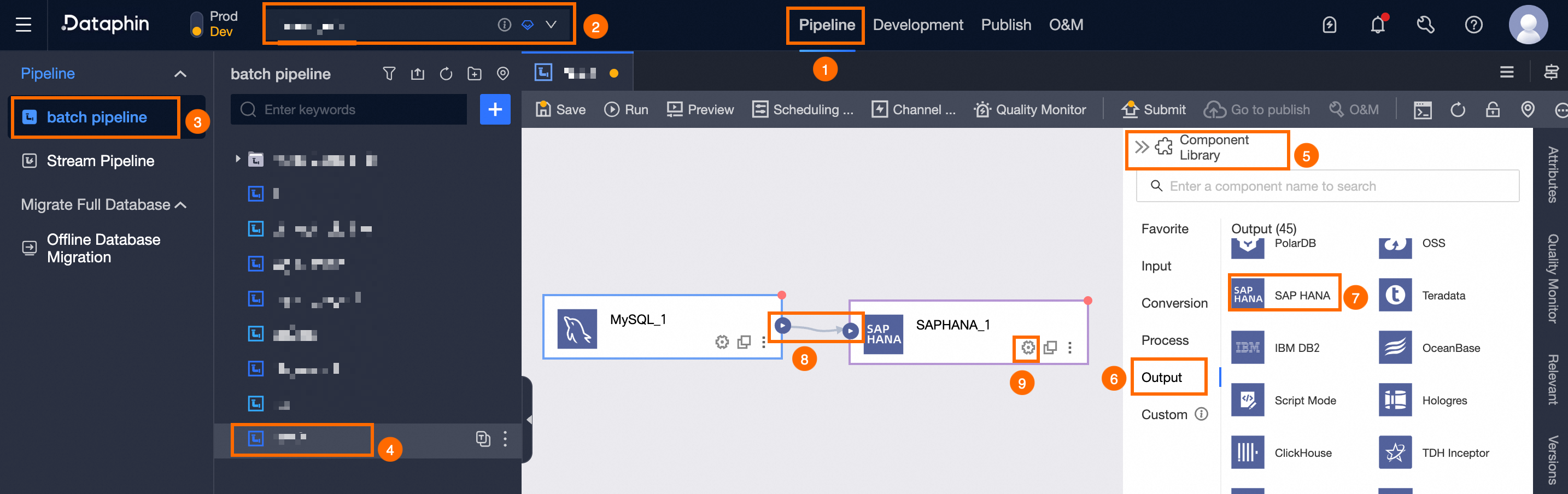Save the pipeline

click(x=560, y=109)
